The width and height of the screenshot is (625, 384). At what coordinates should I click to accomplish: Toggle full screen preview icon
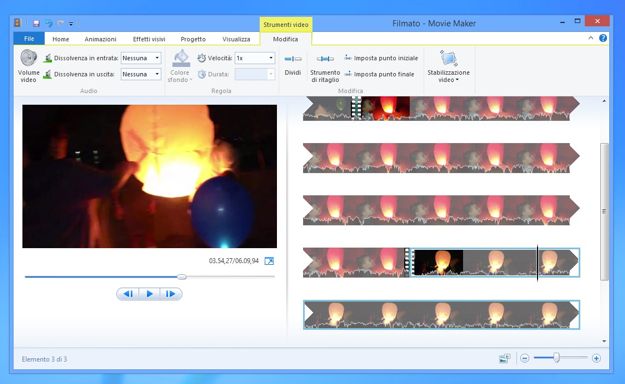coord(269,261)
